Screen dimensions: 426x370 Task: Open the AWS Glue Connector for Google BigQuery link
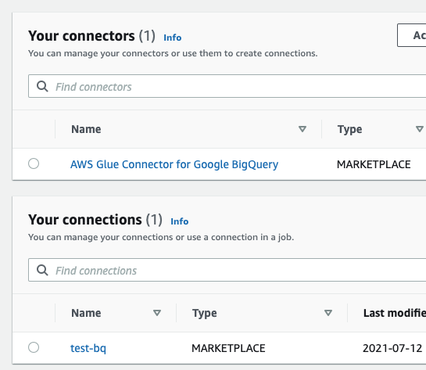(174, 164)
